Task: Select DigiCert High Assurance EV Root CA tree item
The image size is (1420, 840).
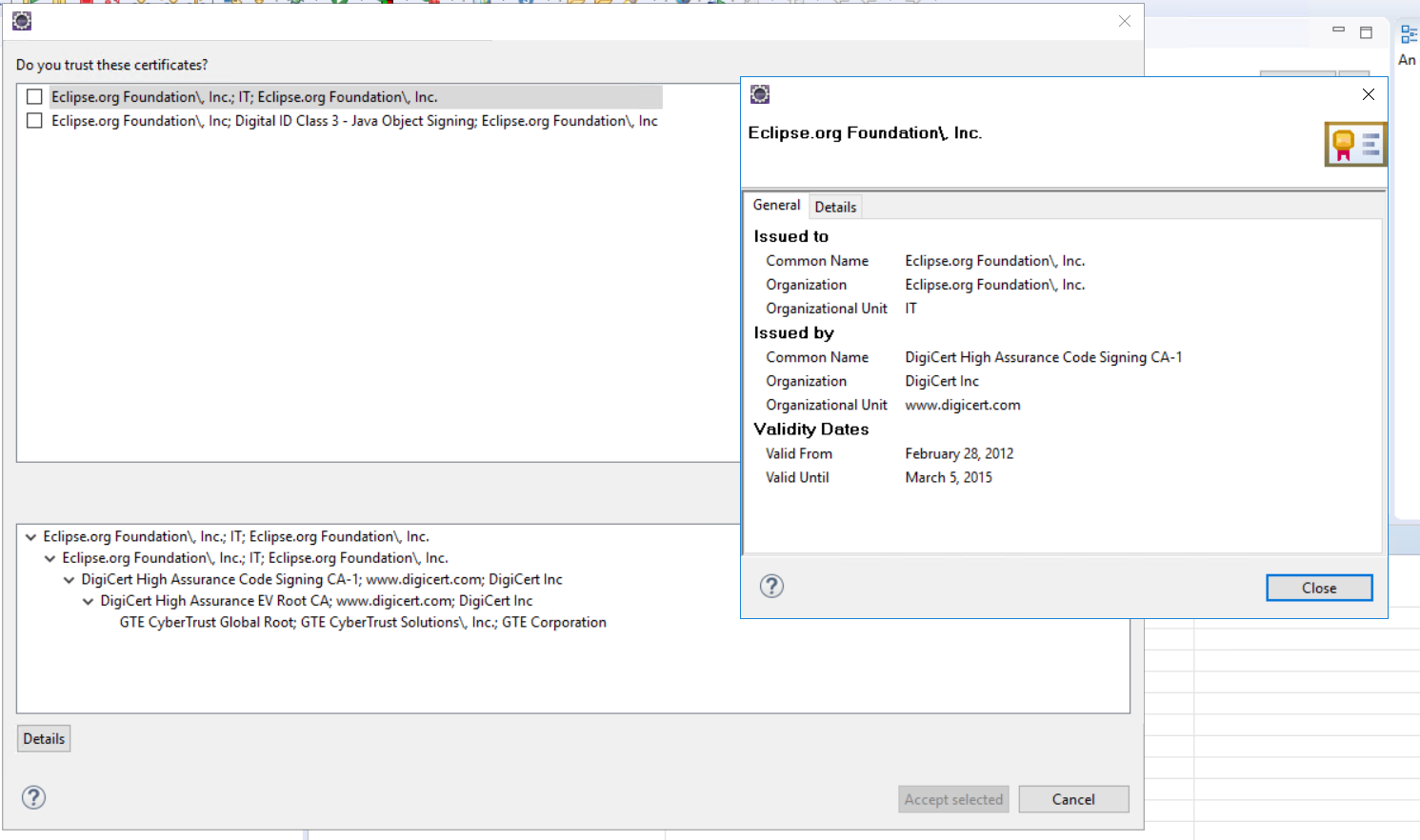Action: point(316,601)
